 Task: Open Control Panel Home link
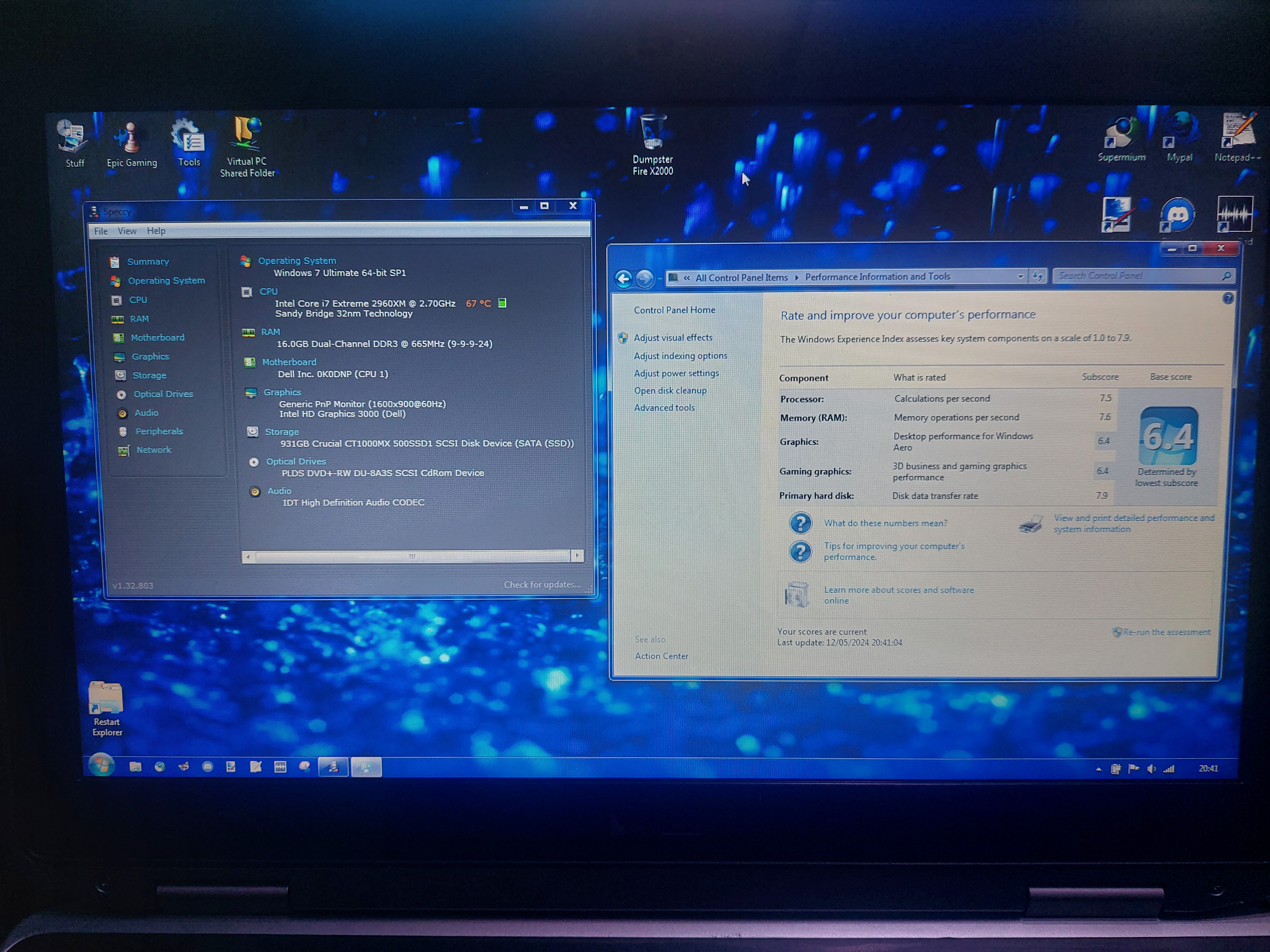[674, 310]
